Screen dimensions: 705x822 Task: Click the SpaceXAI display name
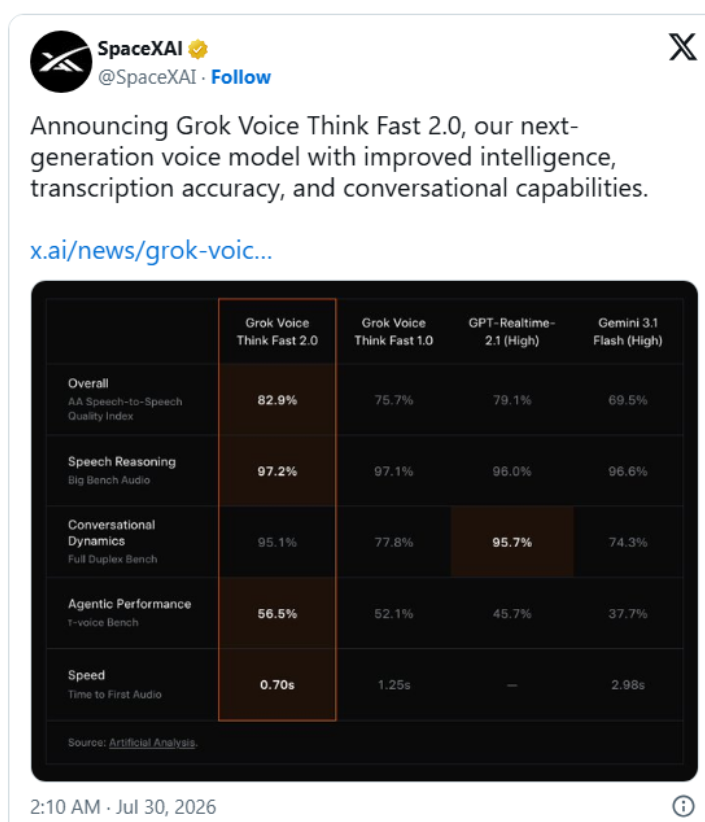pyautogui.click(x=140, y=49)
